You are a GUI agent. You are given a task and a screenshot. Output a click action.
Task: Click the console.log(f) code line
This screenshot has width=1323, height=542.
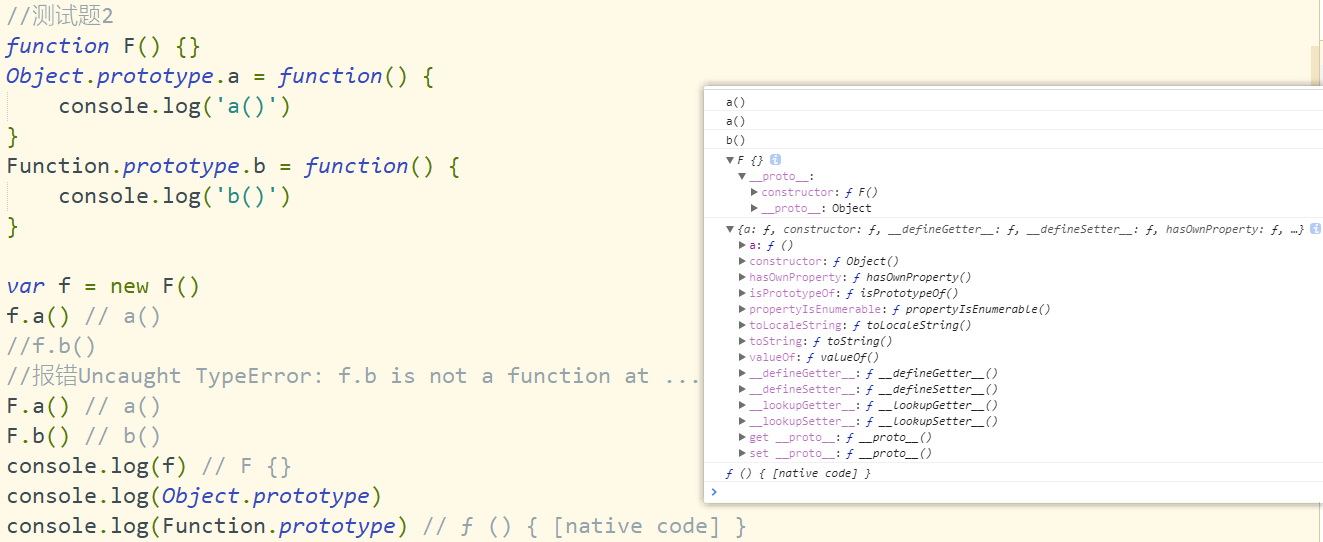click(149, 466)
